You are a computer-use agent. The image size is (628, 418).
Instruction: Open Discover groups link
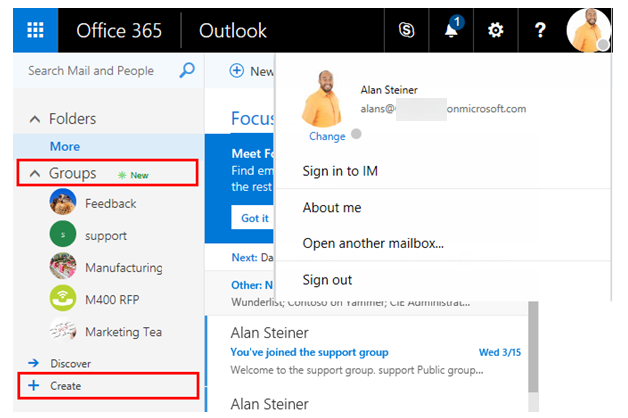coord(70,363)
